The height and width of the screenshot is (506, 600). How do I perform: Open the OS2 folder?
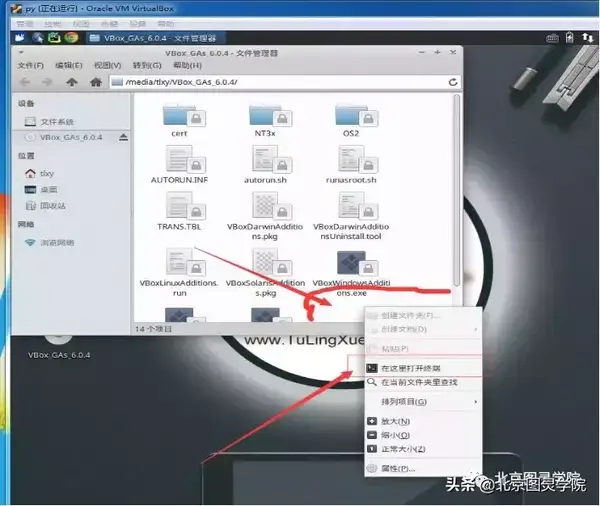(357, 115)
